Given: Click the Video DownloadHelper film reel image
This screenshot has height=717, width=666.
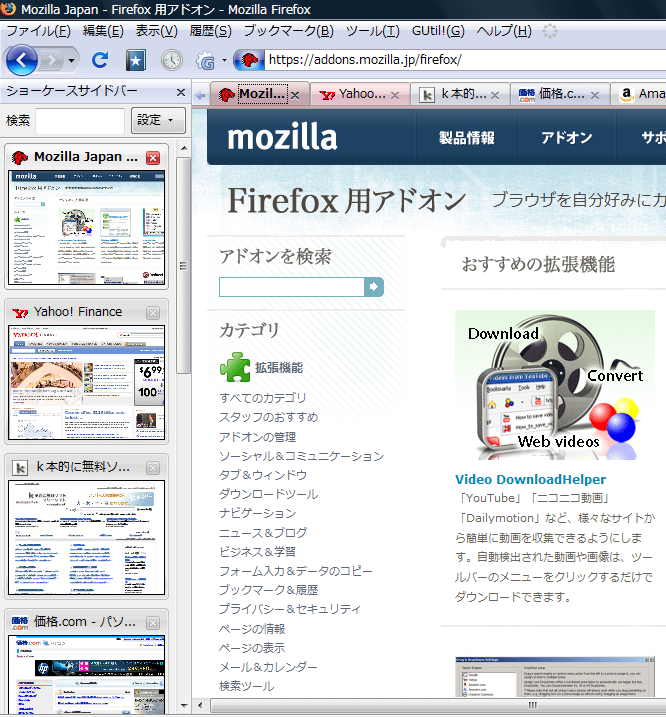Looking at the screenshot, I should tap(554, 385).
